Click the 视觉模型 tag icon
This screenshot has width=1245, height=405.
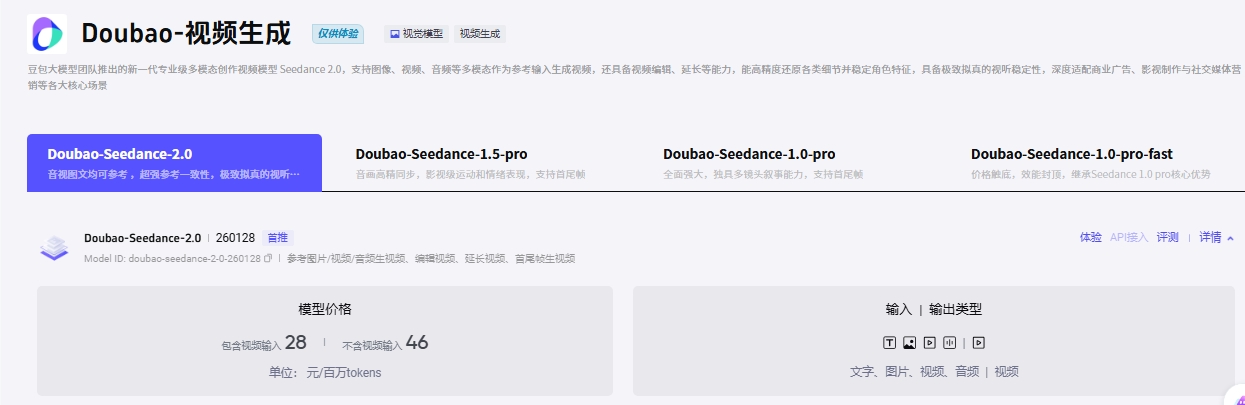pos(395,34)
